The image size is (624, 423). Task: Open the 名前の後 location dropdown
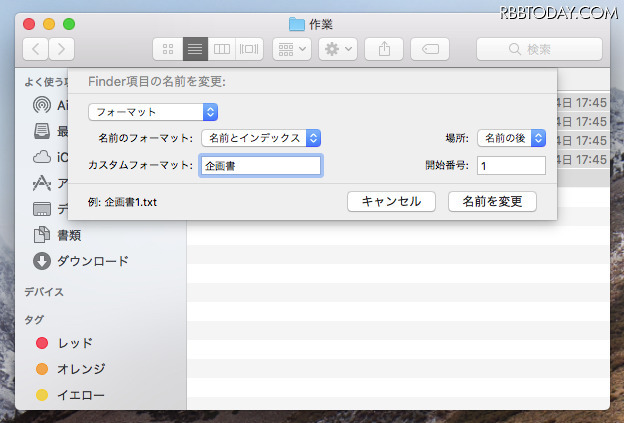click(511, 138)
